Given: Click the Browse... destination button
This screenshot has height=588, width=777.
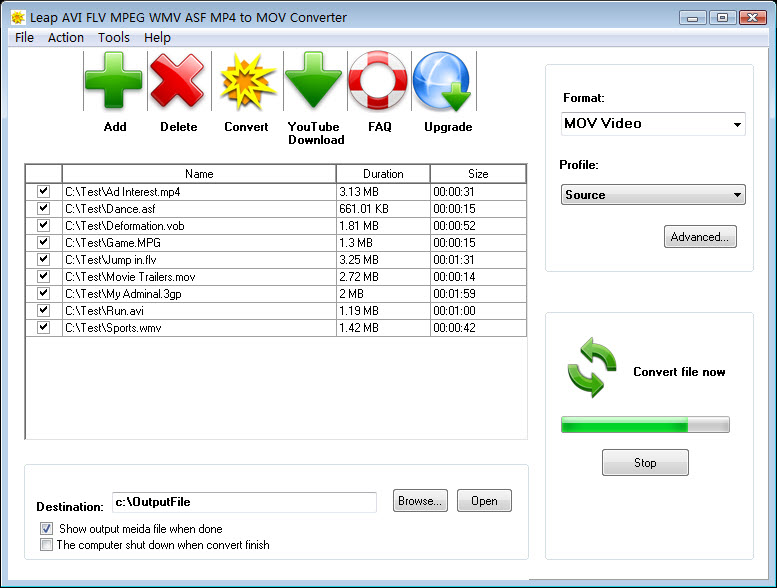Looking at the screenshot, I should pyautogui.click(x=420, y=501).
